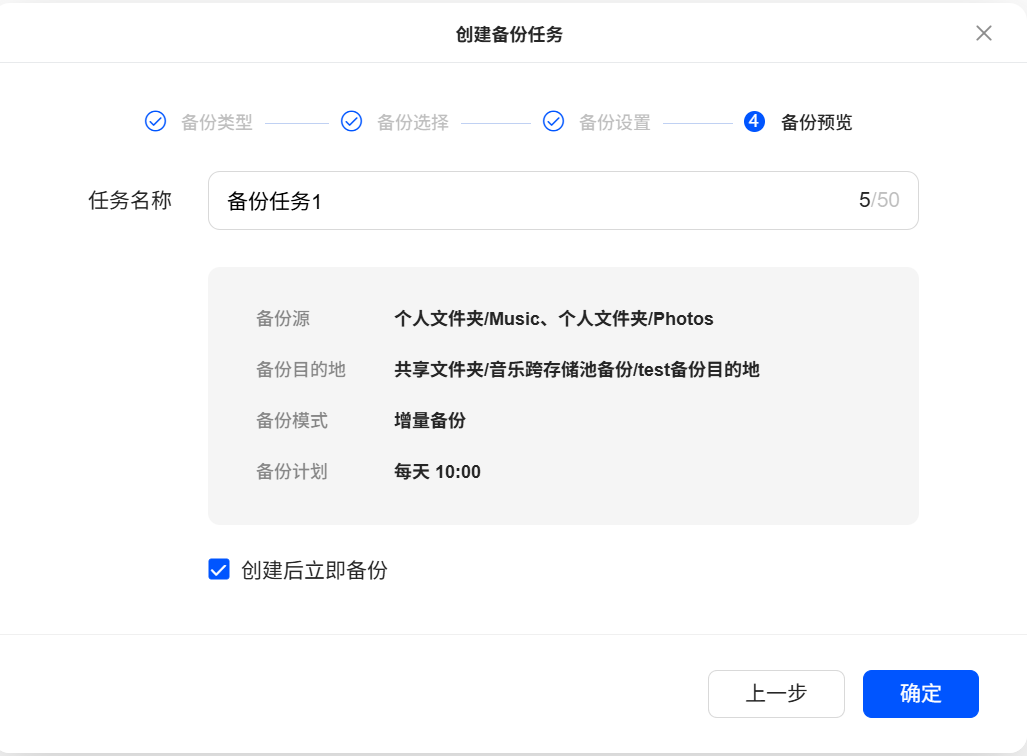Select the 备份设置 step label

pyautogui.click(x=614, y=123)
